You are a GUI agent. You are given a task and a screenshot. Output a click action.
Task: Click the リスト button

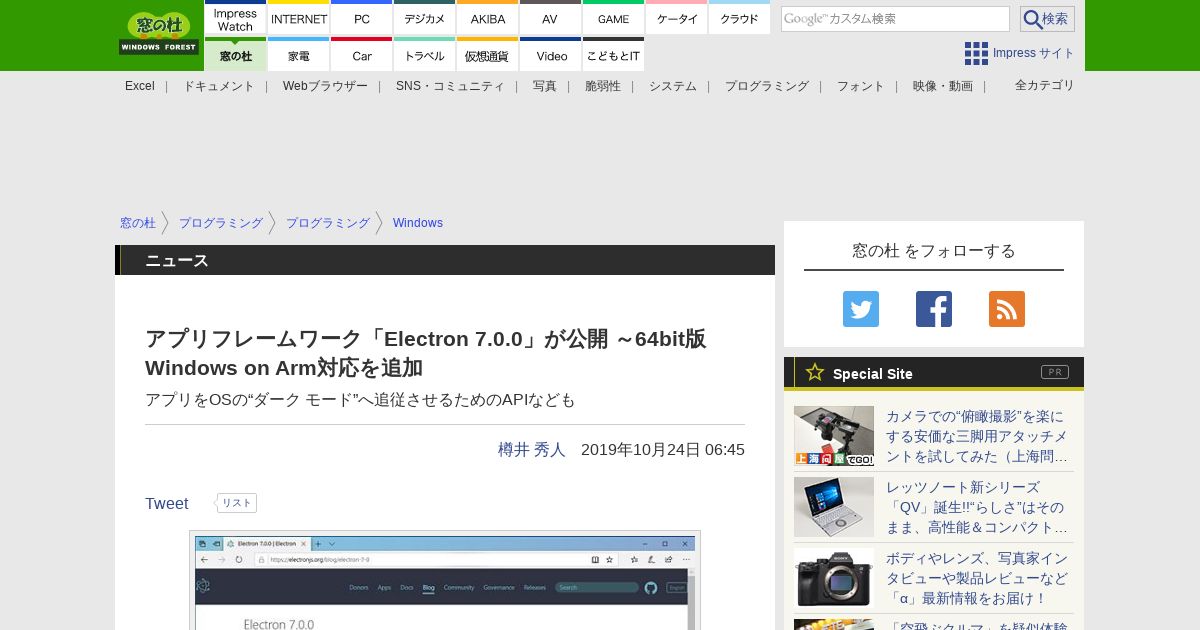pyautogui.click(x=237, y=503)
